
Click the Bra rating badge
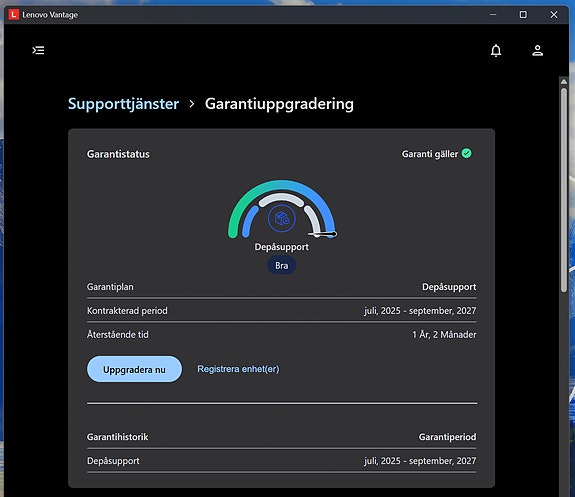click(x=281, y=265)
